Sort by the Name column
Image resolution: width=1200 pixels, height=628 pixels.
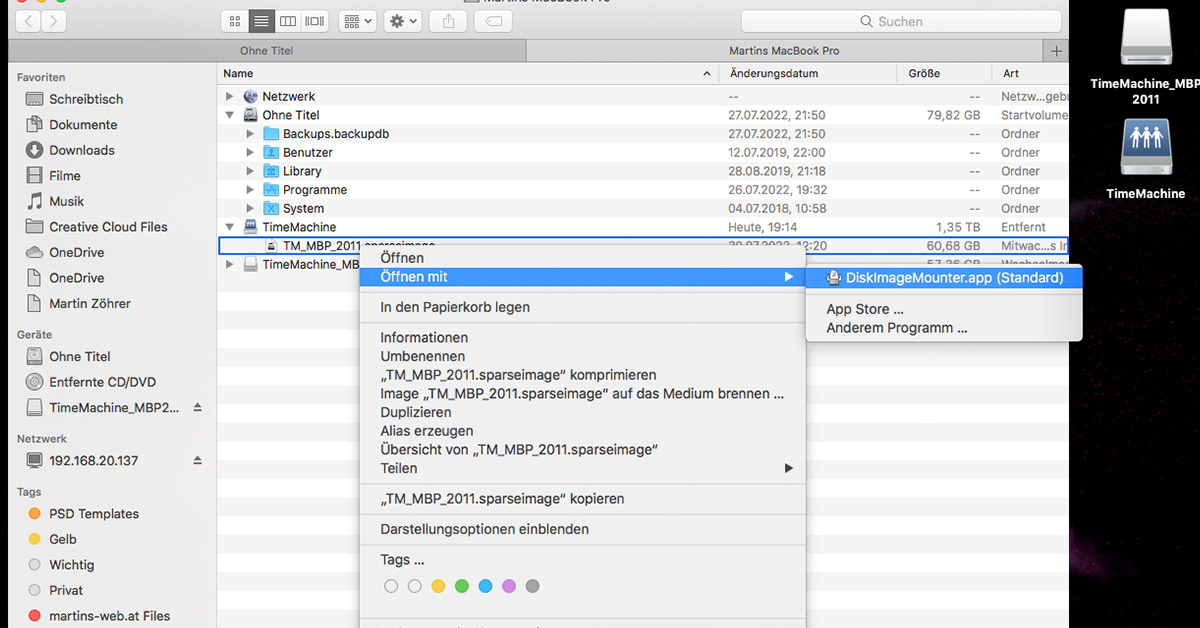[468, 73]
